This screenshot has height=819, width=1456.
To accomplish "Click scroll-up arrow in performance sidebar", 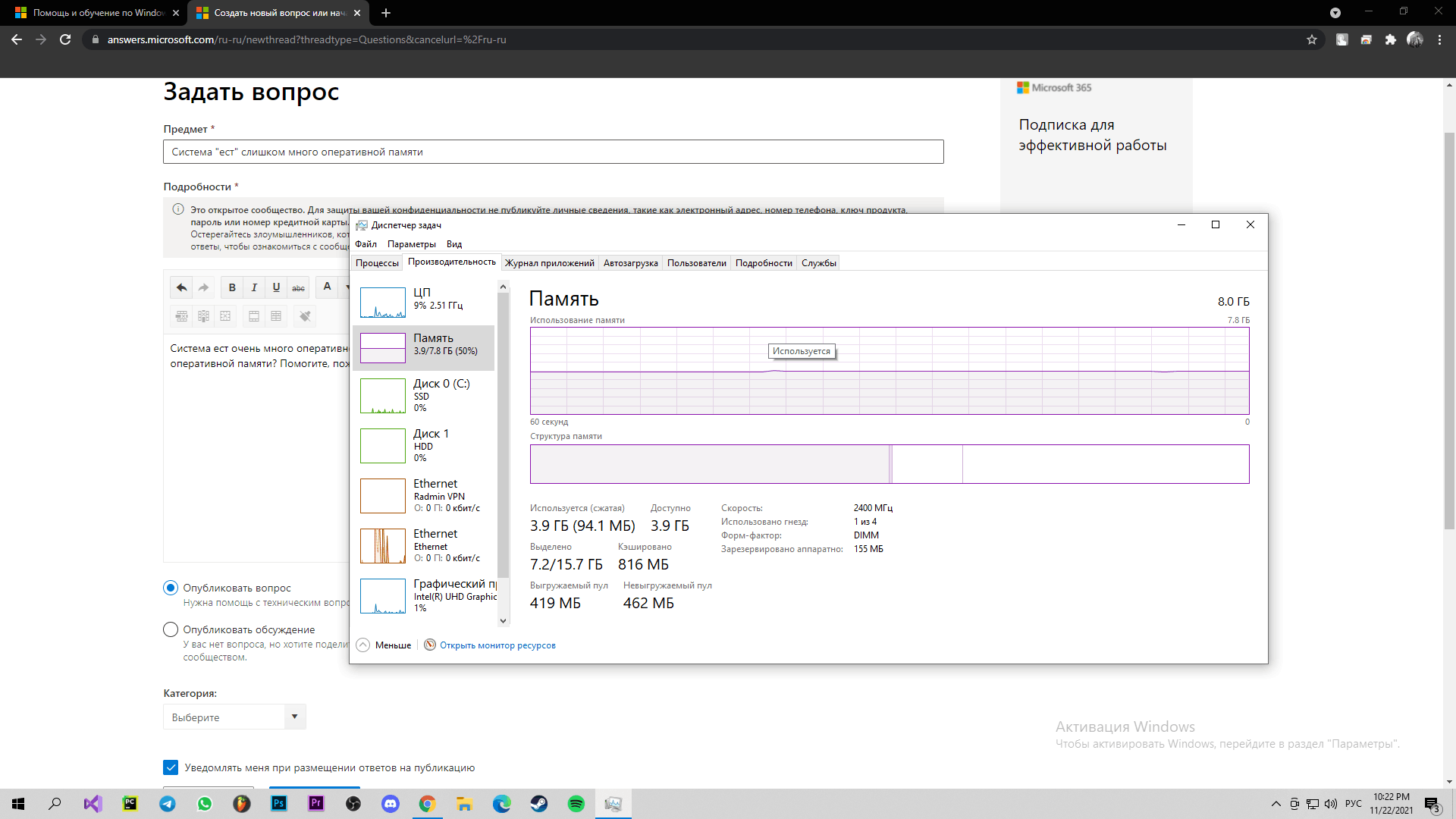I will (x=503, y=287).
